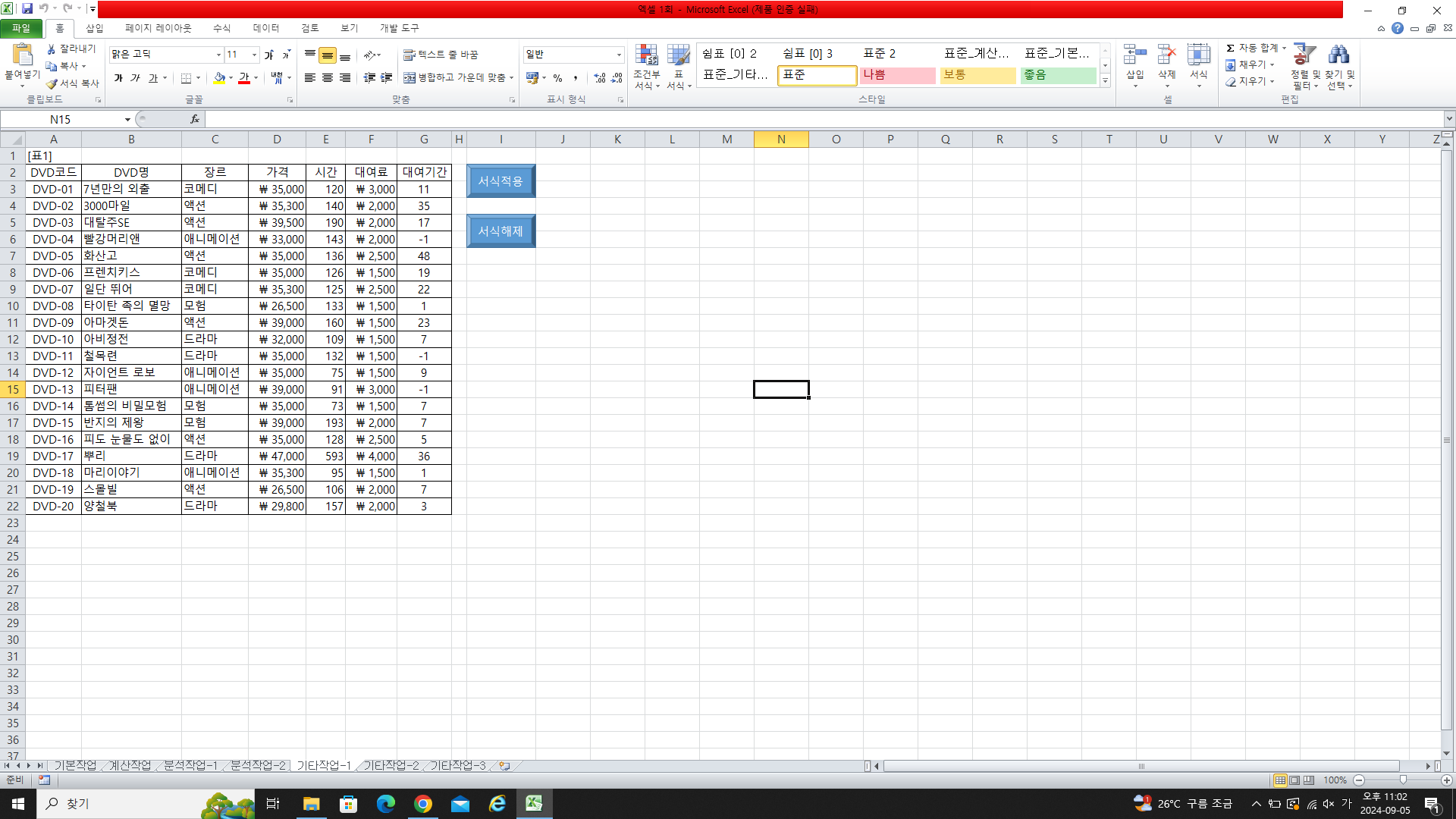Open conditional formatting
Image resolution: width=1456 pixels, height=819 pixels.
click(646, 67)
